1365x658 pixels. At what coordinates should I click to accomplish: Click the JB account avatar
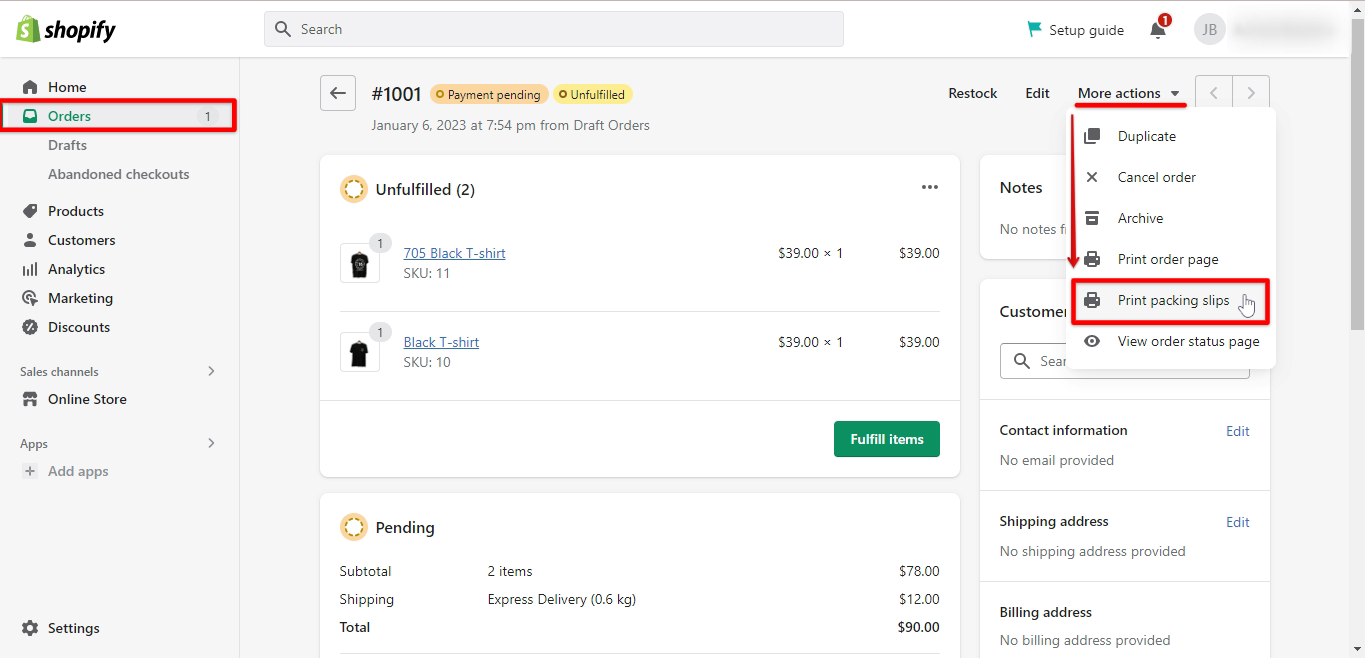pyautogui.click(x=1209, y=29)
